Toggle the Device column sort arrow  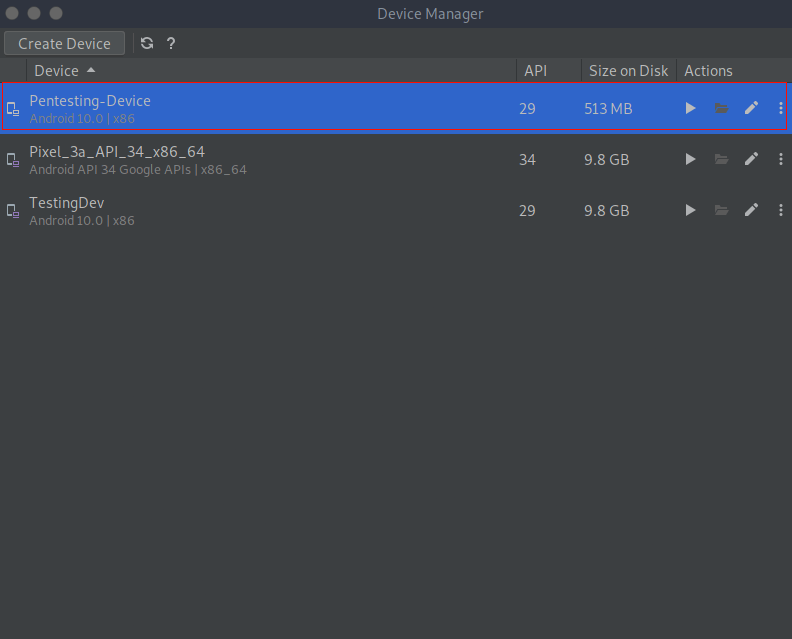click(x=91, y=70)
